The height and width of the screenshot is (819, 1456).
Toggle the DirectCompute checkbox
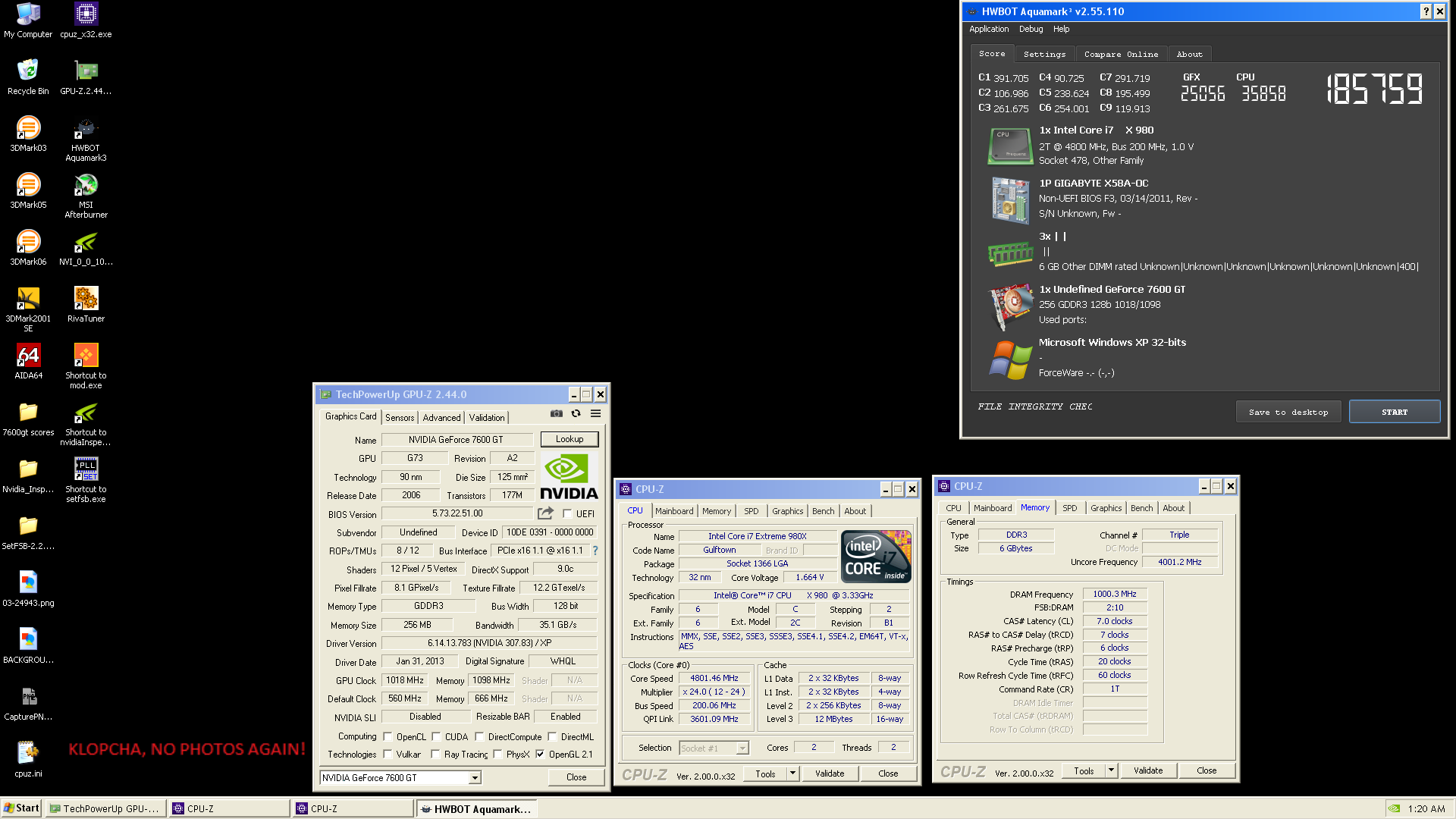point(479,736)
